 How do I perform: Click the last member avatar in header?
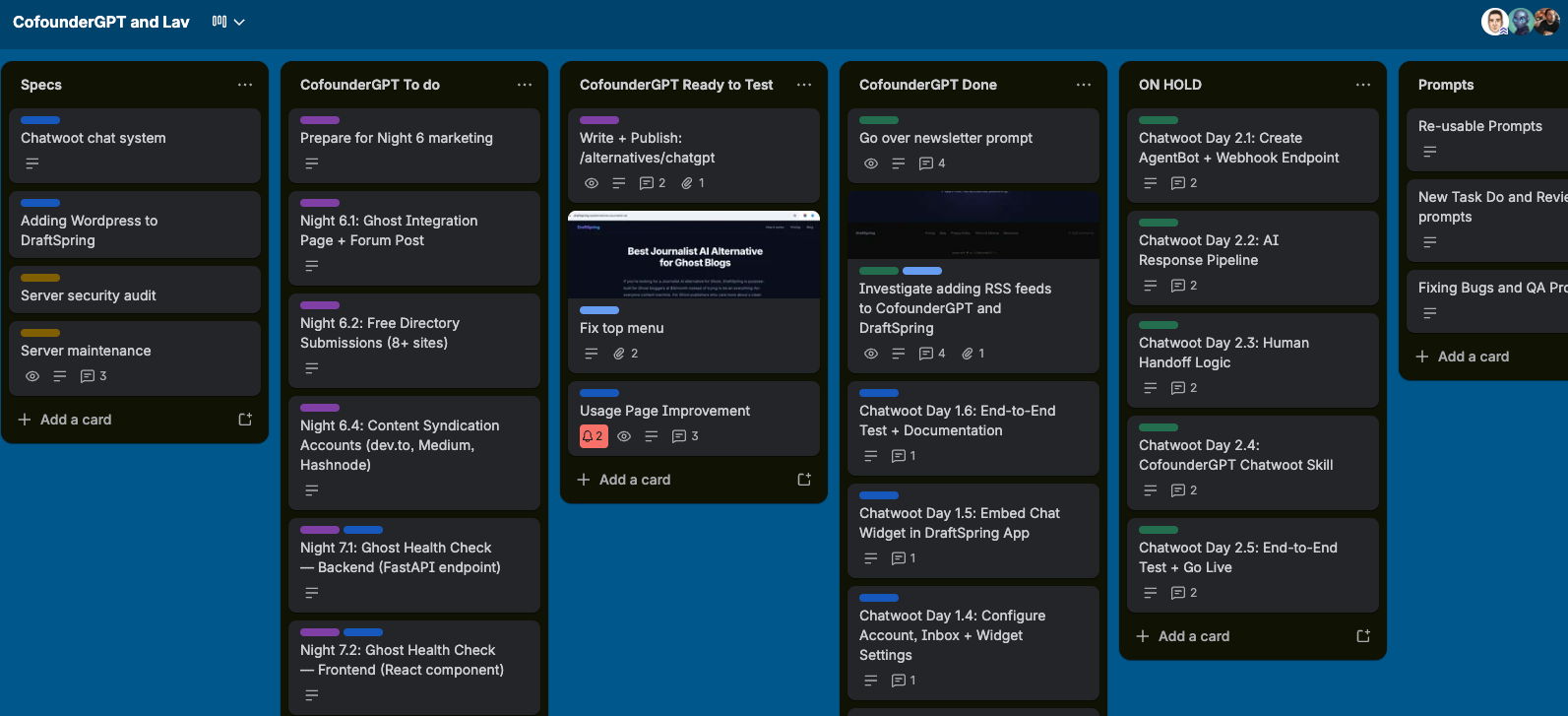pos(1546,22)
